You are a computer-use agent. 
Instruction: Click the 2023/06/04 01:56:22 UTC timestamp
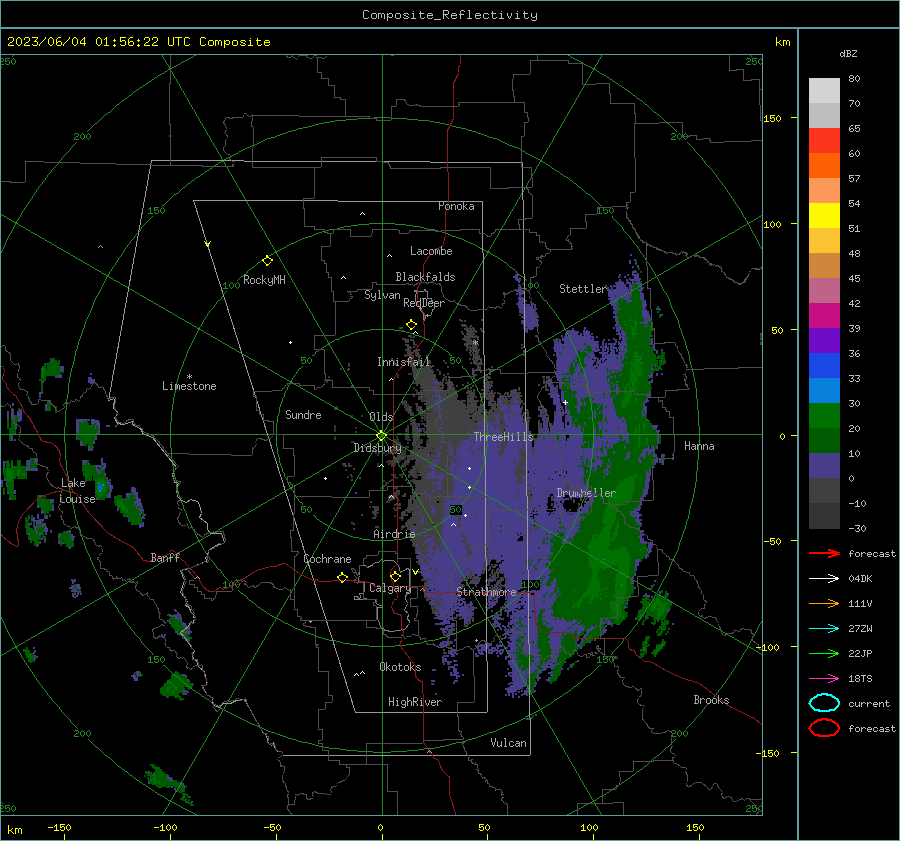click(x=98, y=42)
